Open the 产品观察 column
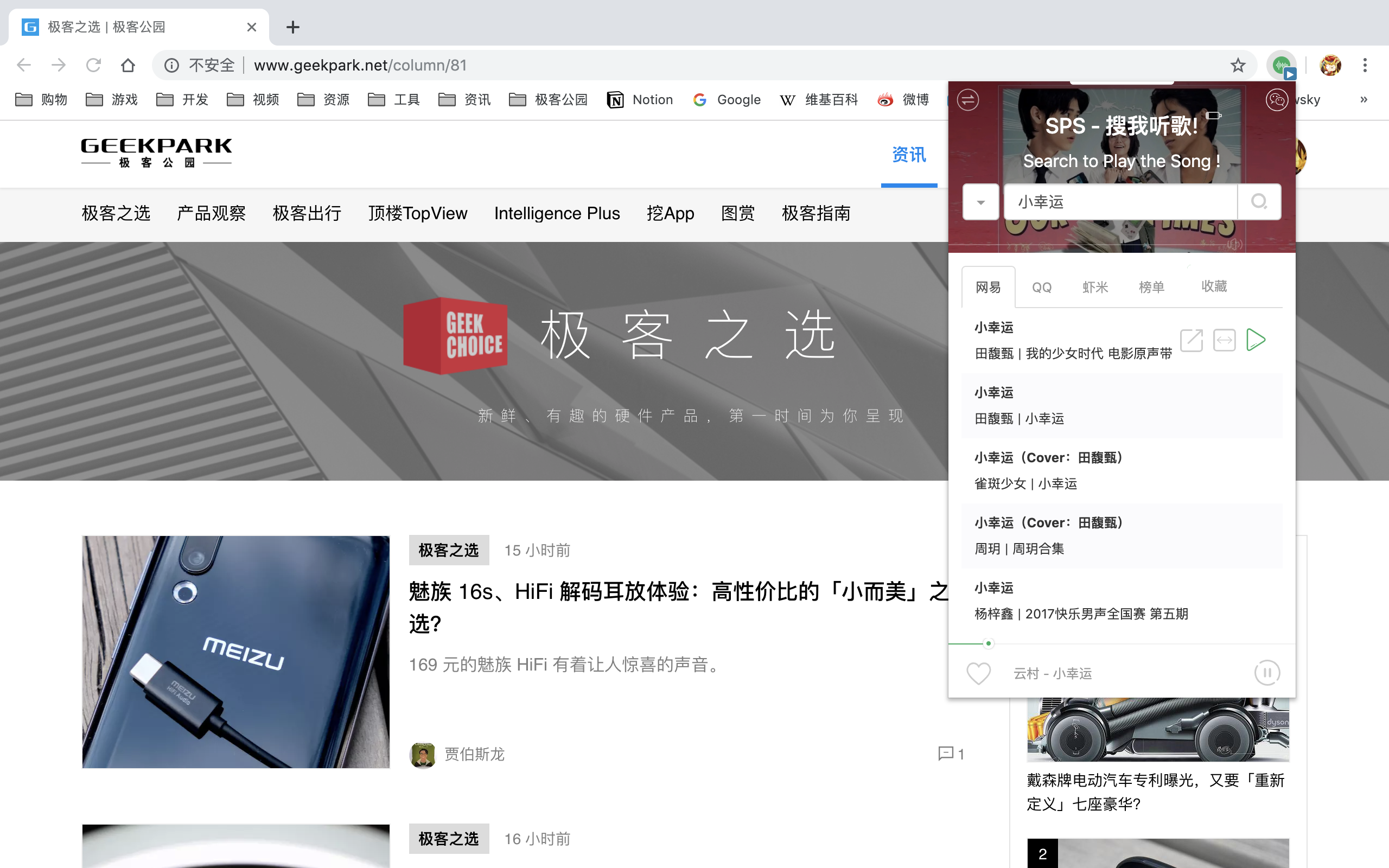 tap(211, 214)
